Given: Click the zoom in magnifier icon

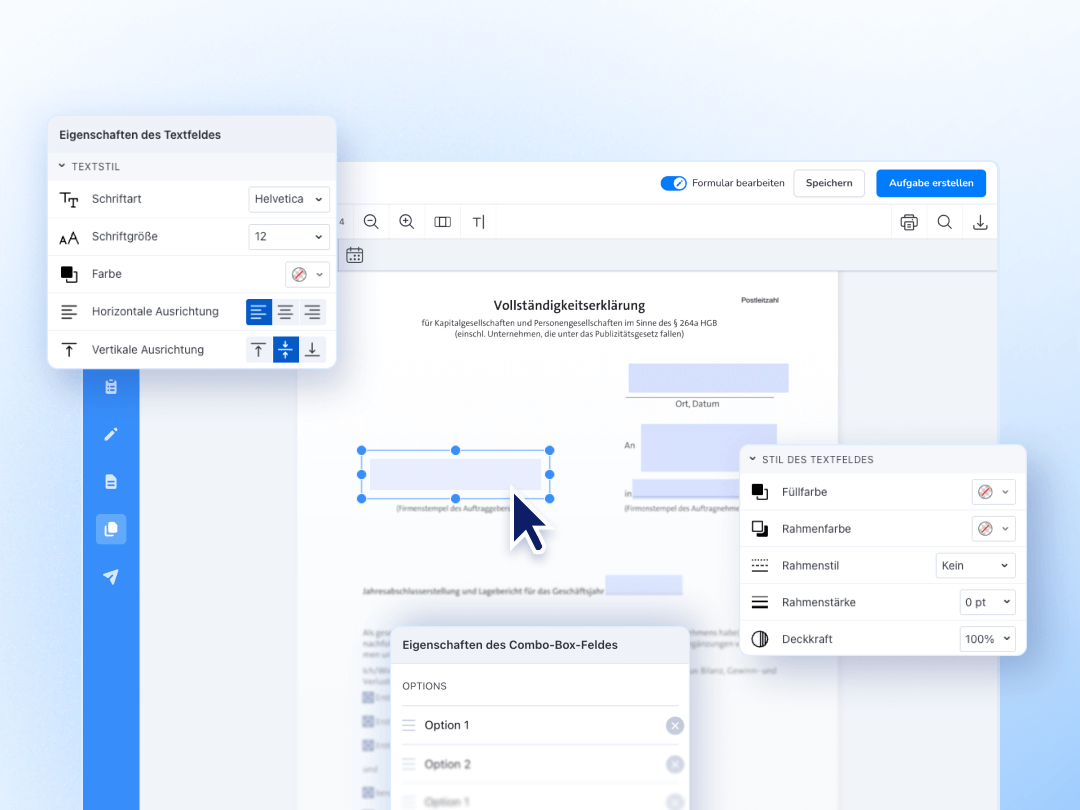Looking at the screenshot, I should pyautogui.click(x=406, y=222).
